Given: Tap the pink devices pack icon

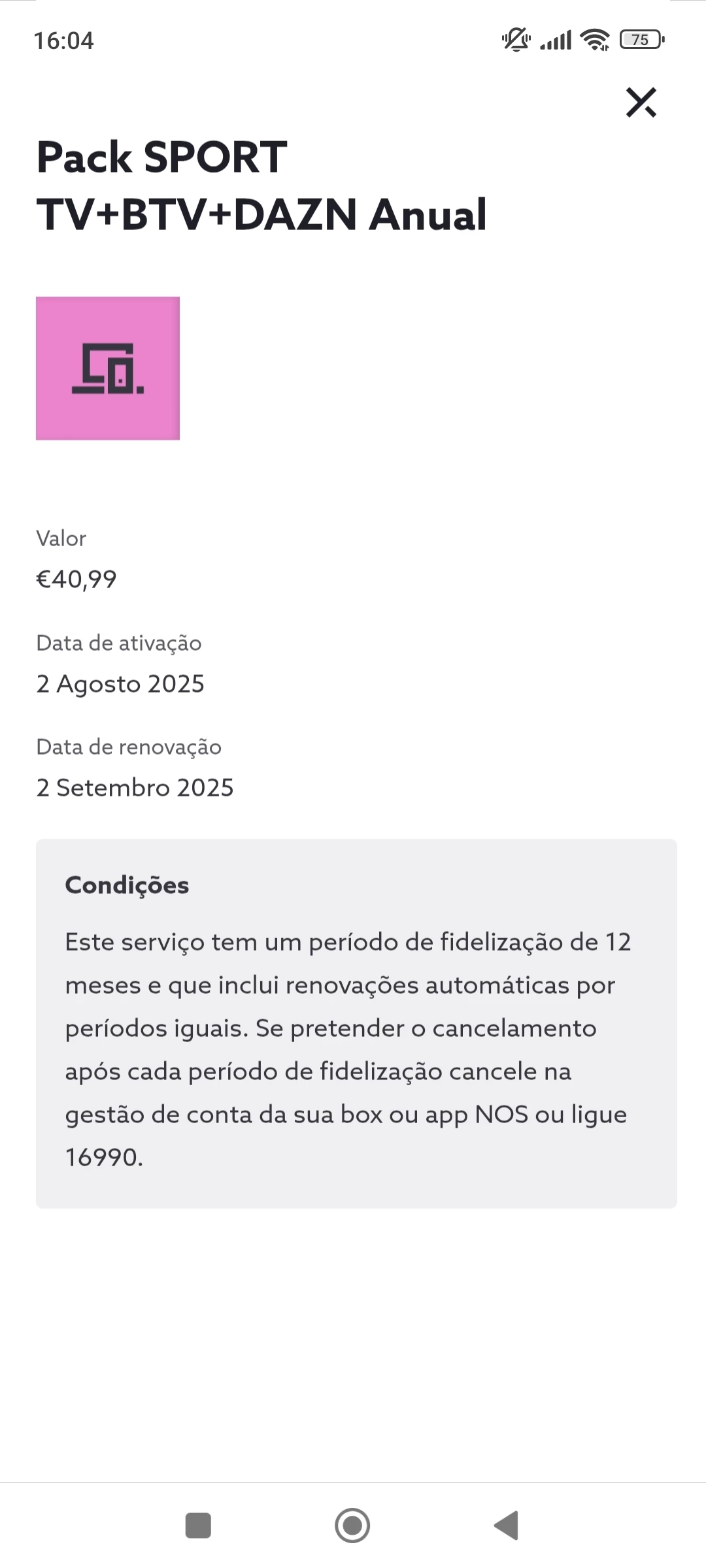Looking at the screenshot, I should coord(108,368).
